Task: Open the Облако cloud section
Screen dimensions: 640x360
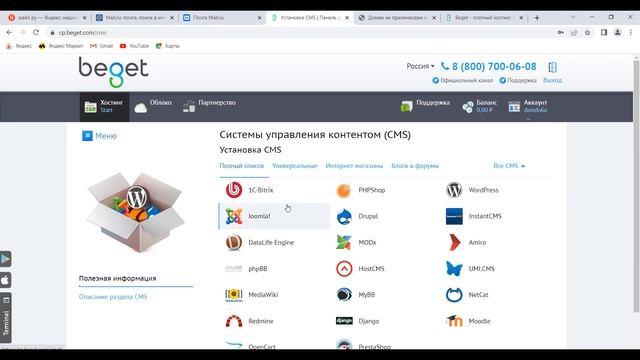Action: 153,107
